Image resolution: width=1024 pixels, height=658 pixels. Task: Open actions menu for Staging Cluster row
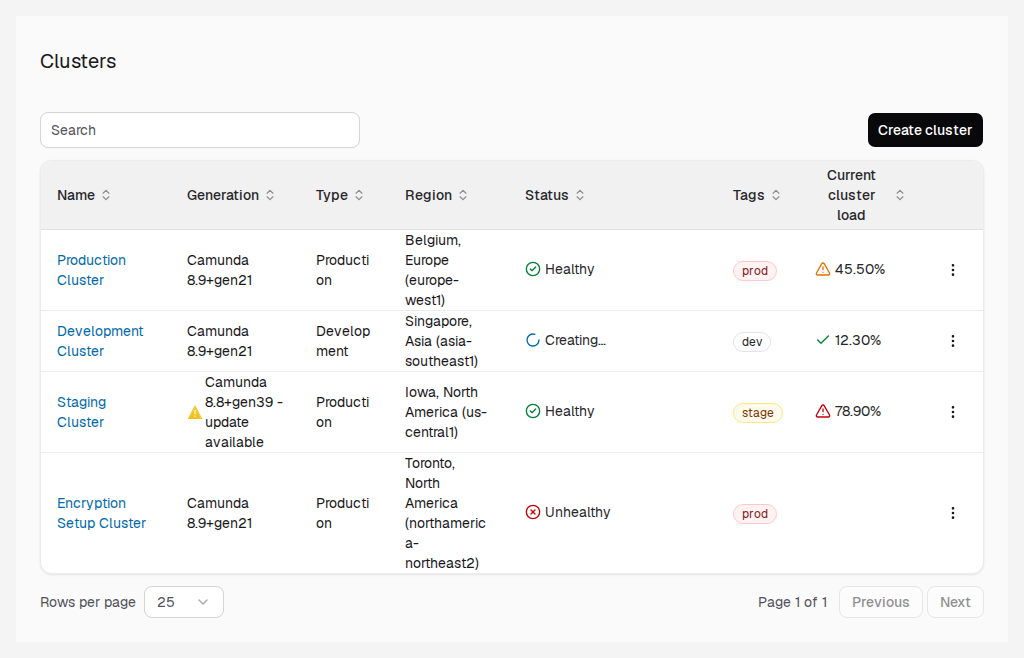click(953, 412)
